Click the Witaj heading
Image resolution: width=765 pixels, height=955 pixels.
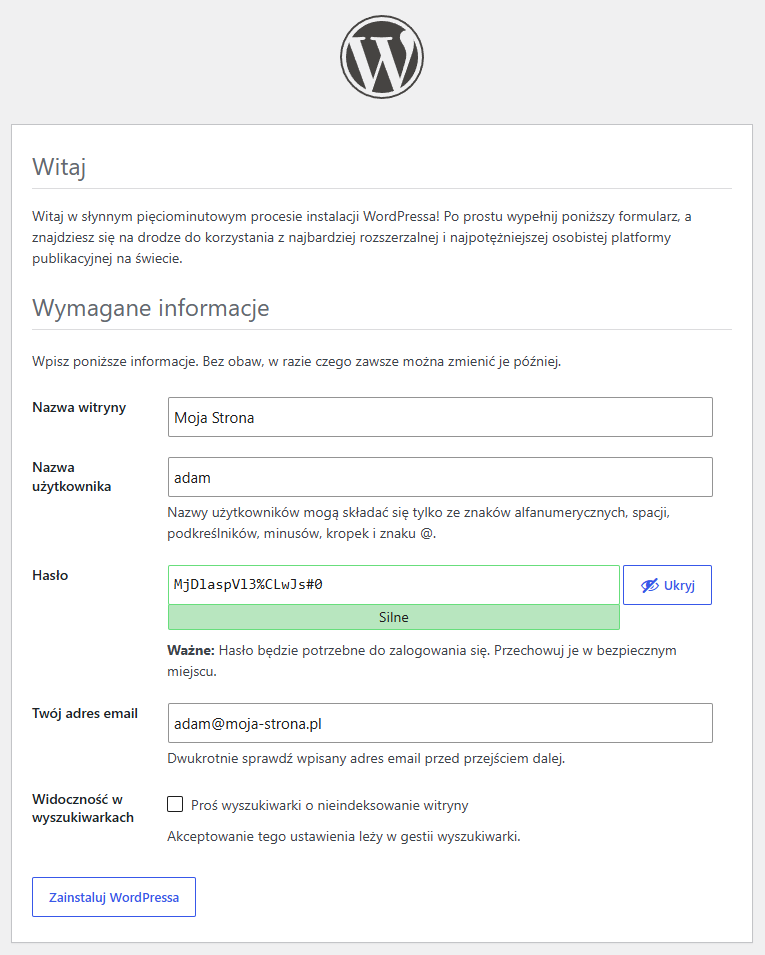(59, 167)
